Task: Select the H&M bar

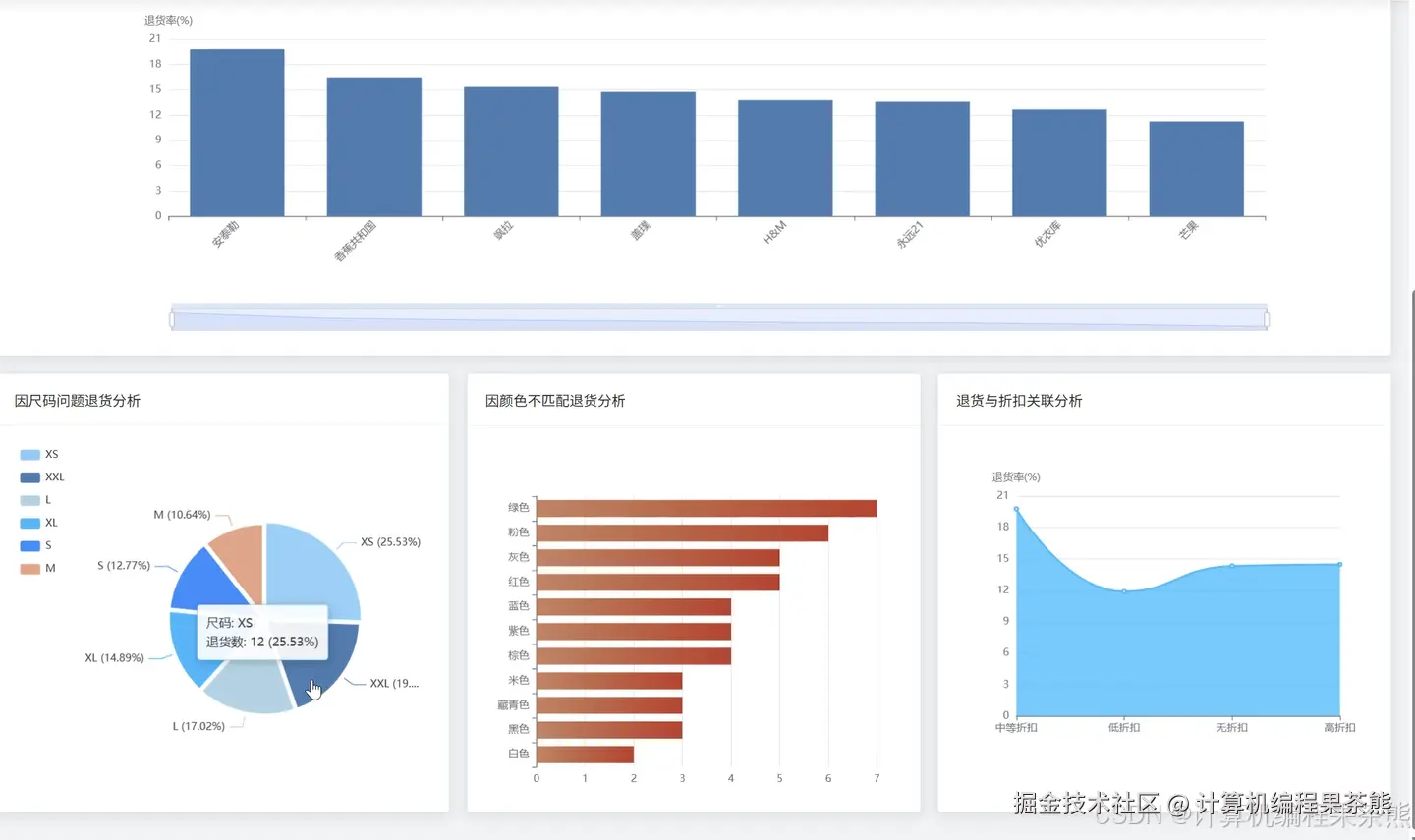Action: 785,158
